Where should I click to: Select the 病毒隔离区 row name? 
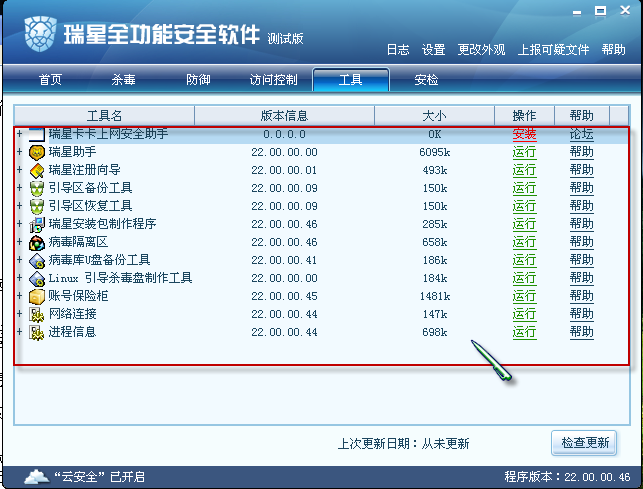tap(78, 242)
